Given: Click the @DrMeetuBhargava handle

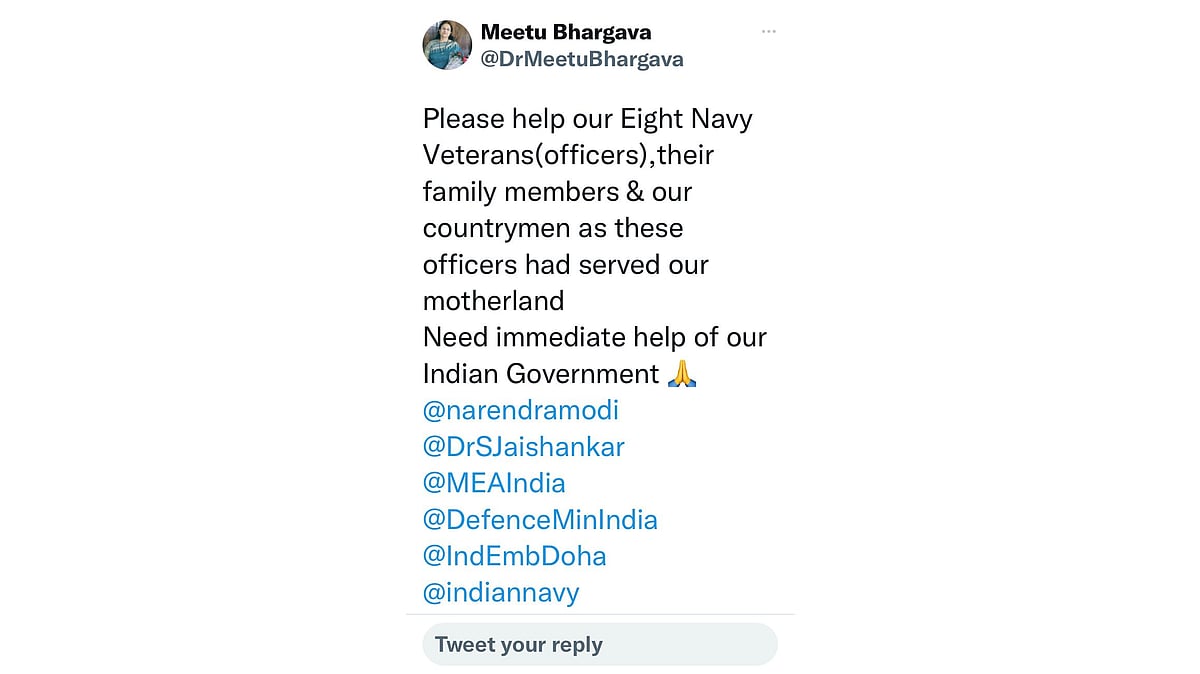Looking at the screenshot, I should pos(582,59).
